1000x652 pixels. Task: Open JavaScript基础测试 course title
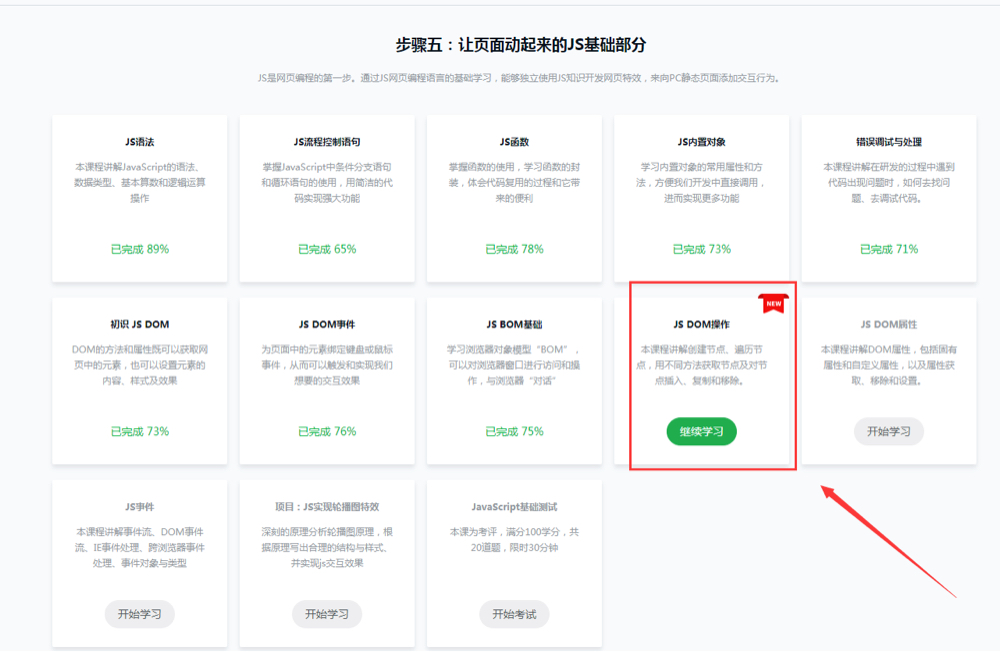[x=514, y=507]
